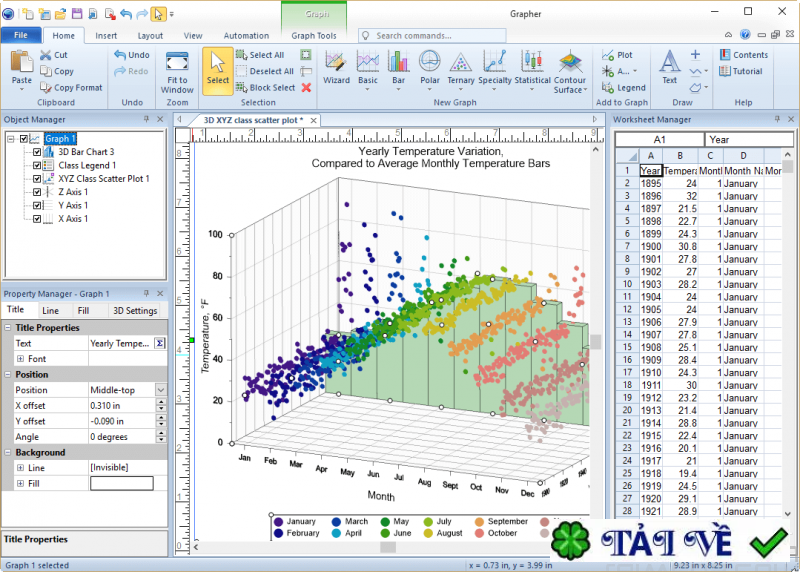Click the X offset spinner arrows
The image size is (800, 572).
pyautogui.click(x=161, y=406)
